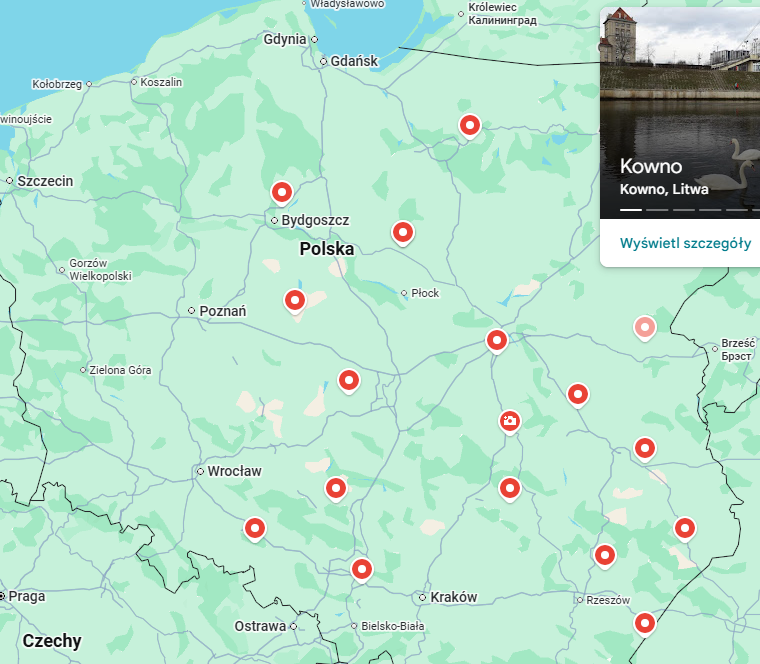Open the red pin directly below camera pin
This screenshot has height=664, width=760.
(510, 489)
